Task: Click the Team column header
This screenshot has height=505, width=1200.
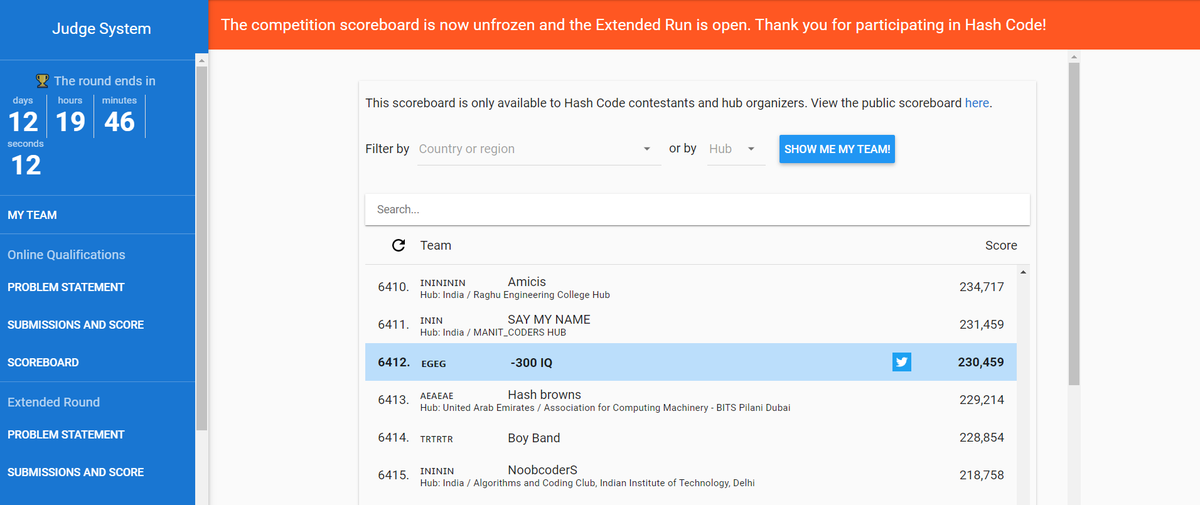Action: pos(436,245)
